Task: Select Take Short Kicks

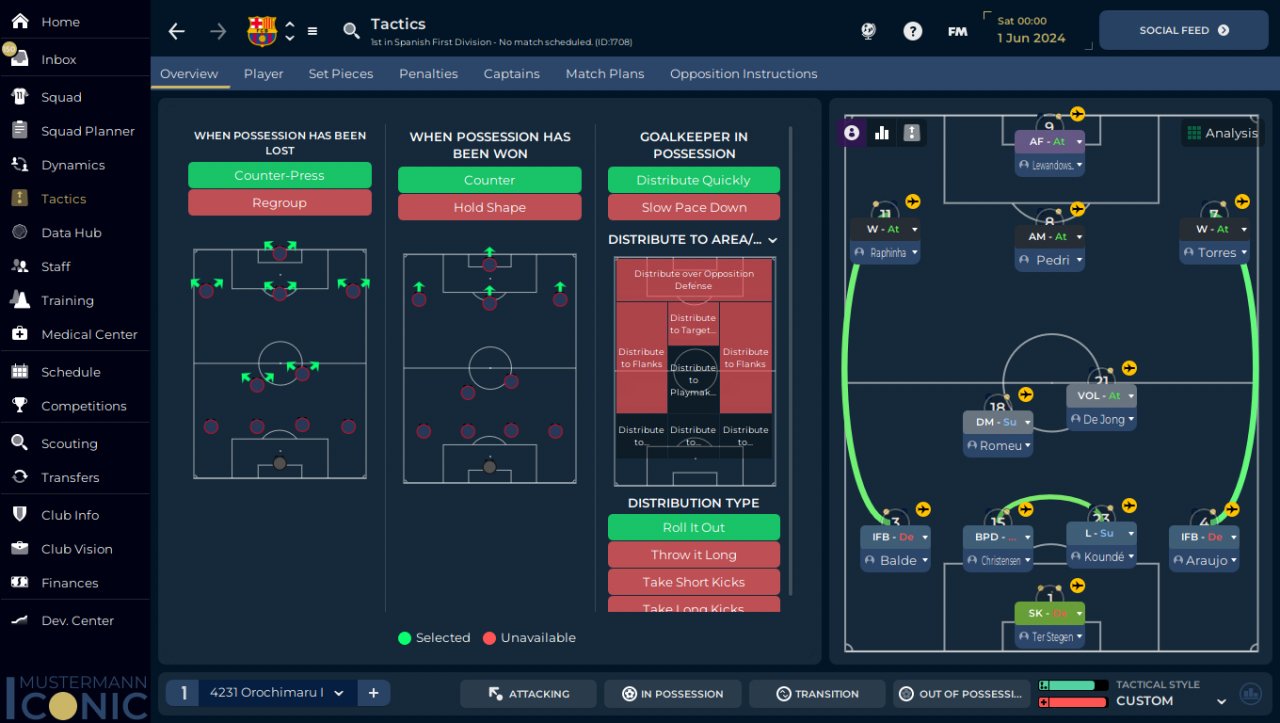Action: [x=694, y=582]
